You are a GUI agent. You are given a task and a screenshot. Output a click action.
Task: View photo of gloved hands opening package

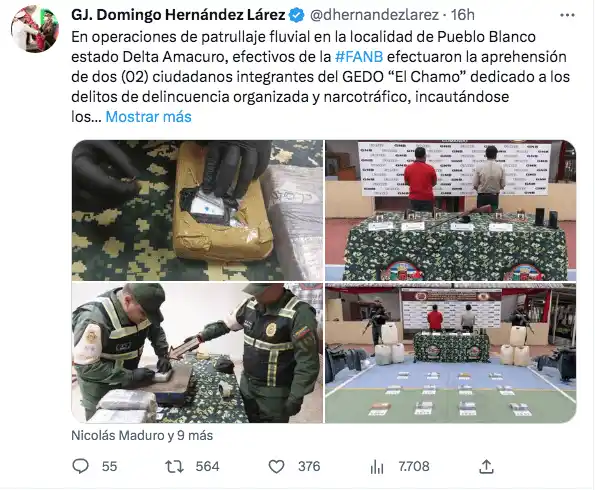(197, 210)
